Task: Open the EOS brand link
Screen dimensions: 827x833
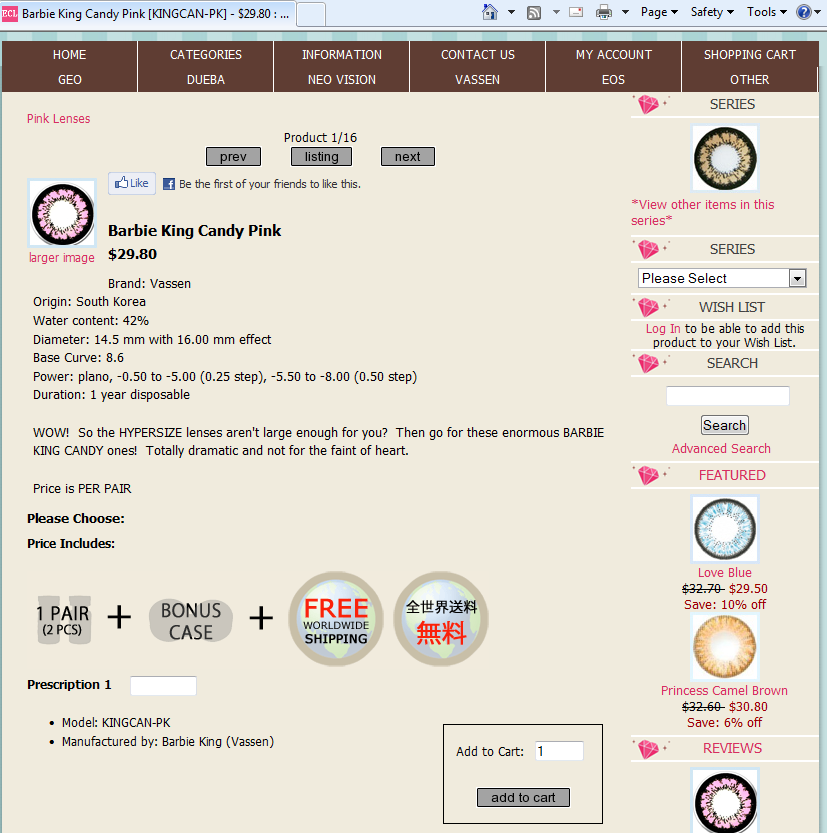Action: [613, 80]
